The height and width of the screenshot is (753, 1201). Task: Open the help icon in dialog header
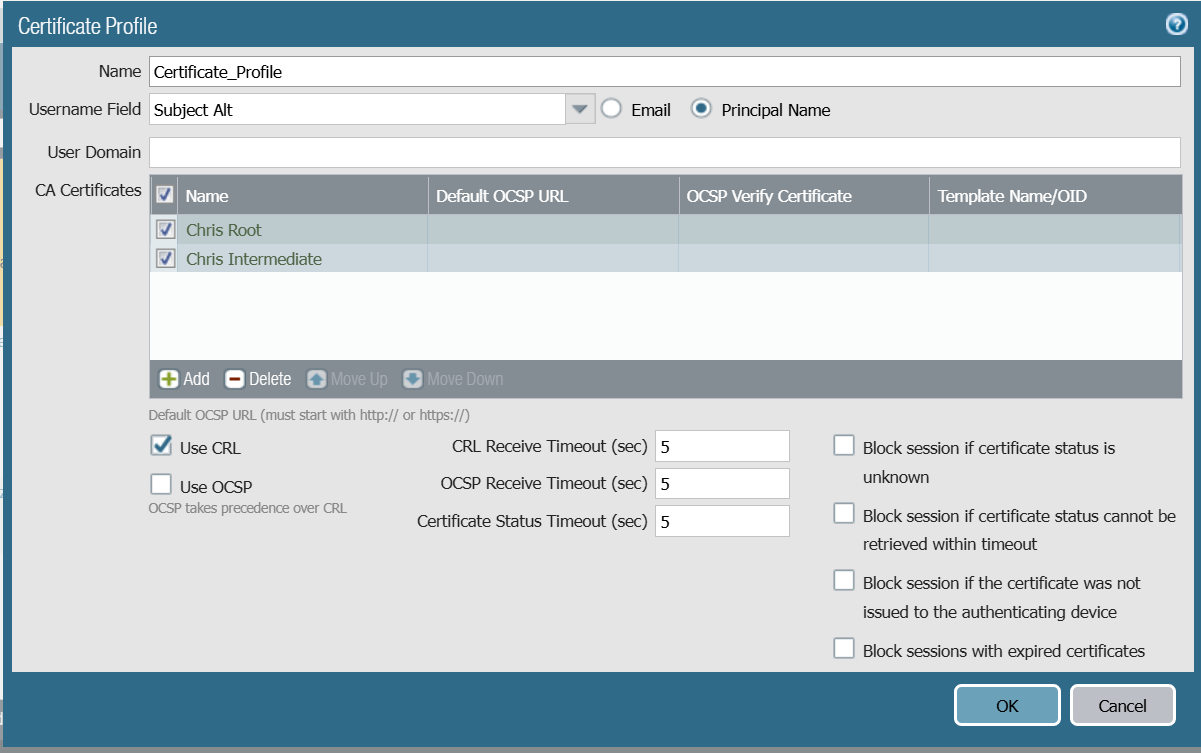[x=1177, y=25]
